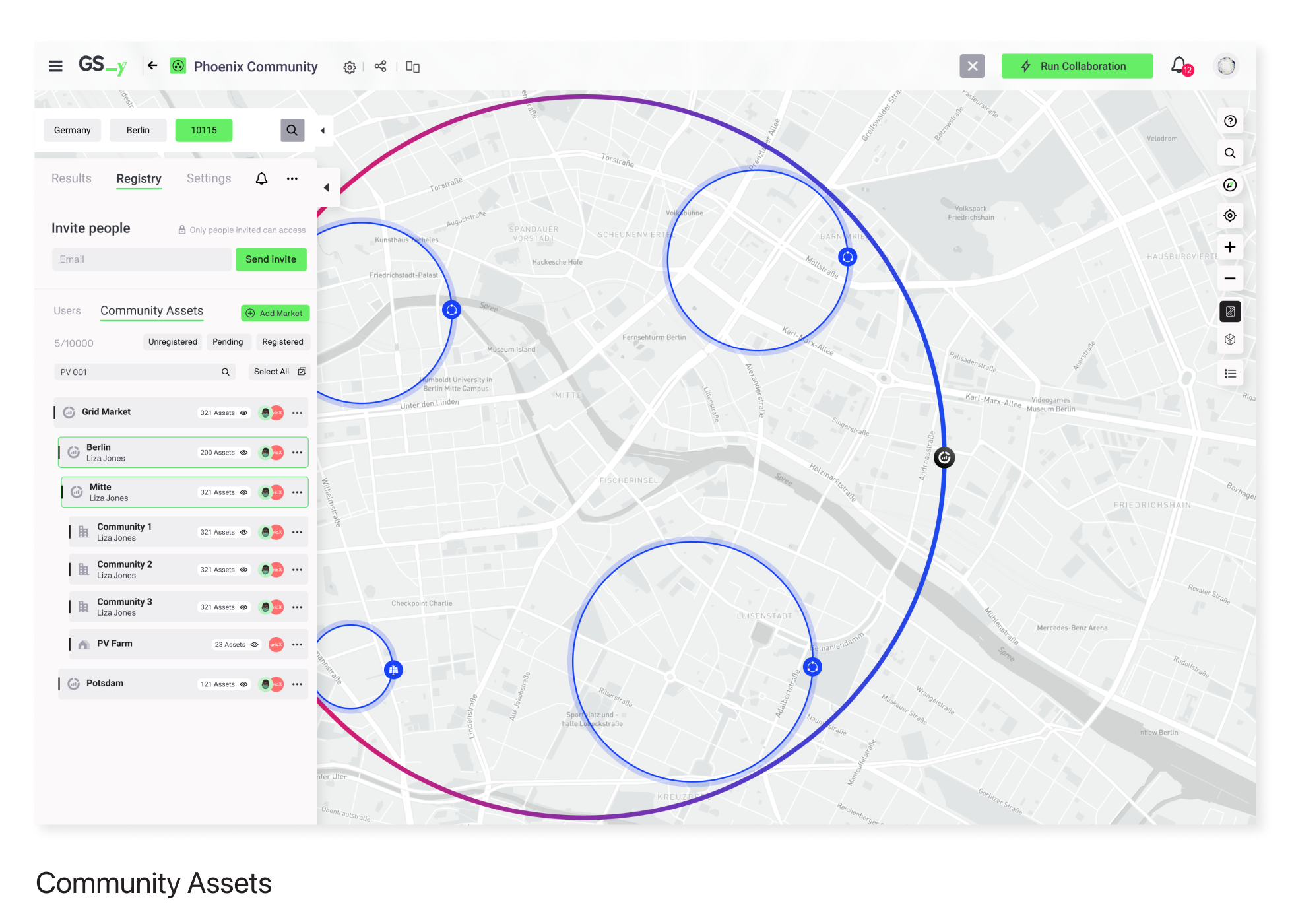Open the hamburger main menu
1292x924 pixels.
[x=55, y=66]
